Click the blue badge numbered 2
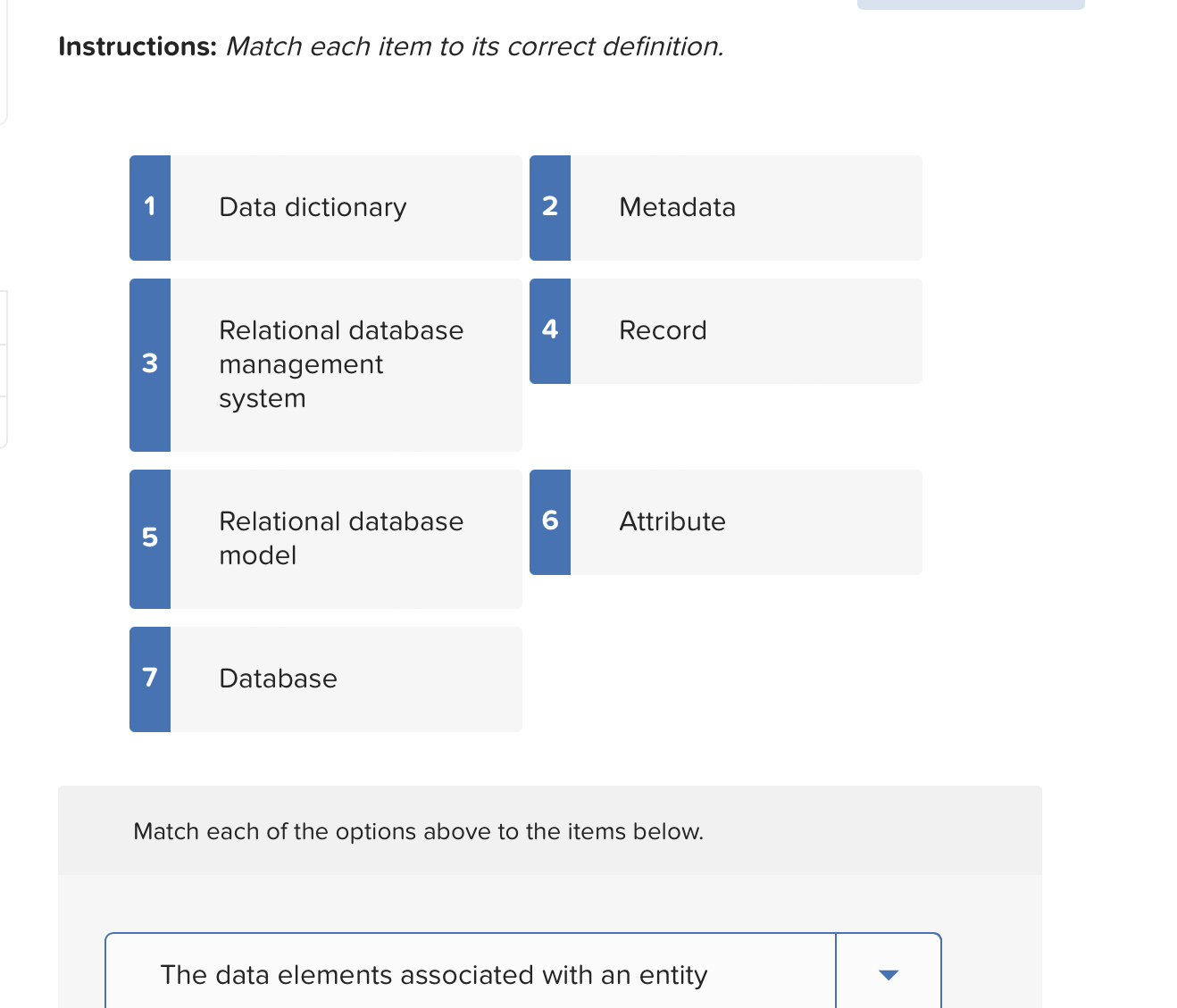This screenshot has height=1008, width=1177. pyautogui.click(x=550, y=207)
